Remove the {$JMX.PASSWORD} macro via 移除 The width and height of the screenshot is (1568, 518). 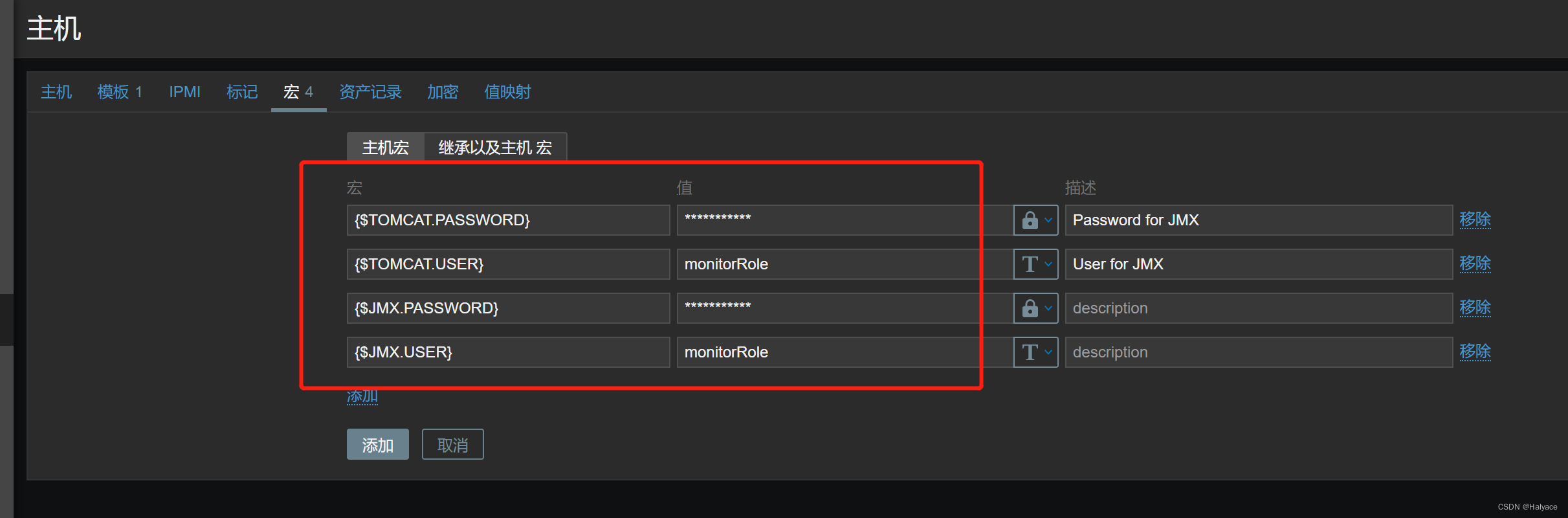1475,308
